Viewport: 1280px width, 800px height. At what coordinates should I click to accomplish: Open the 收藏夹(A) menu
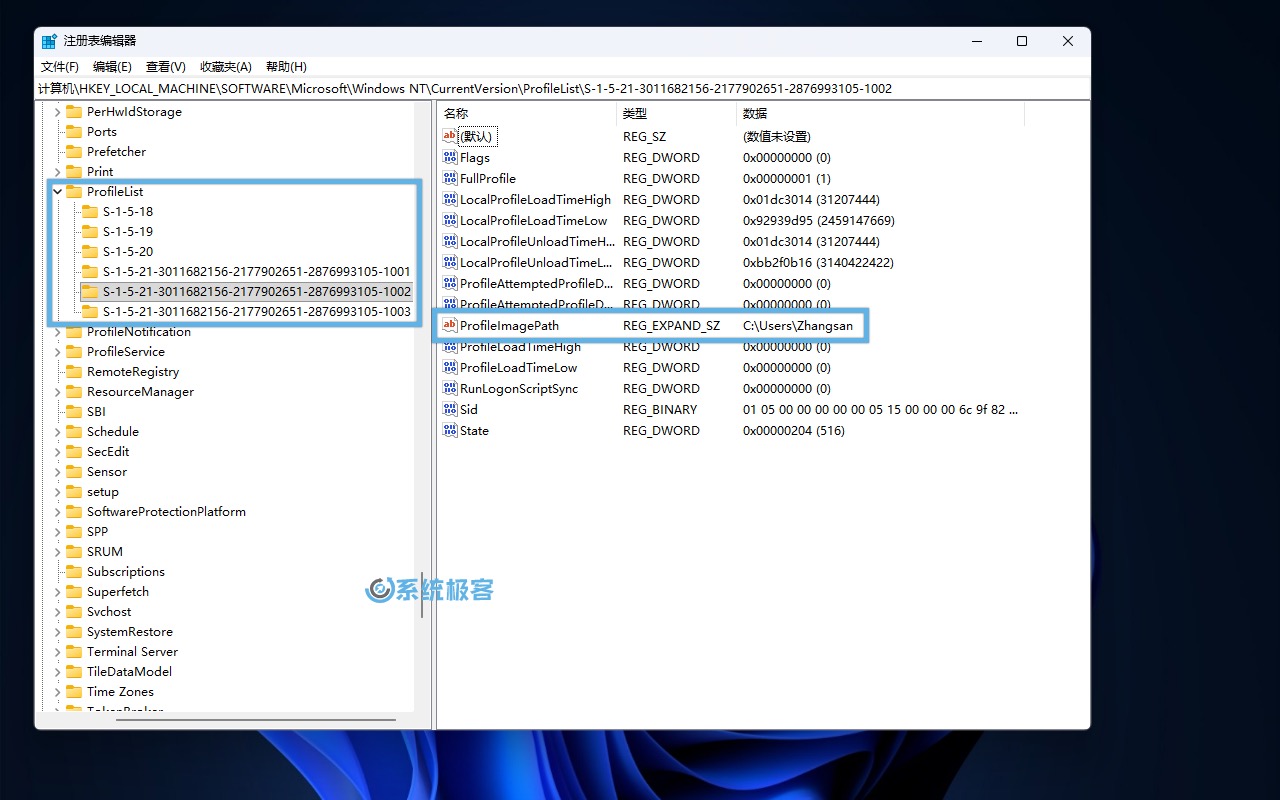[x=225, y=66]
